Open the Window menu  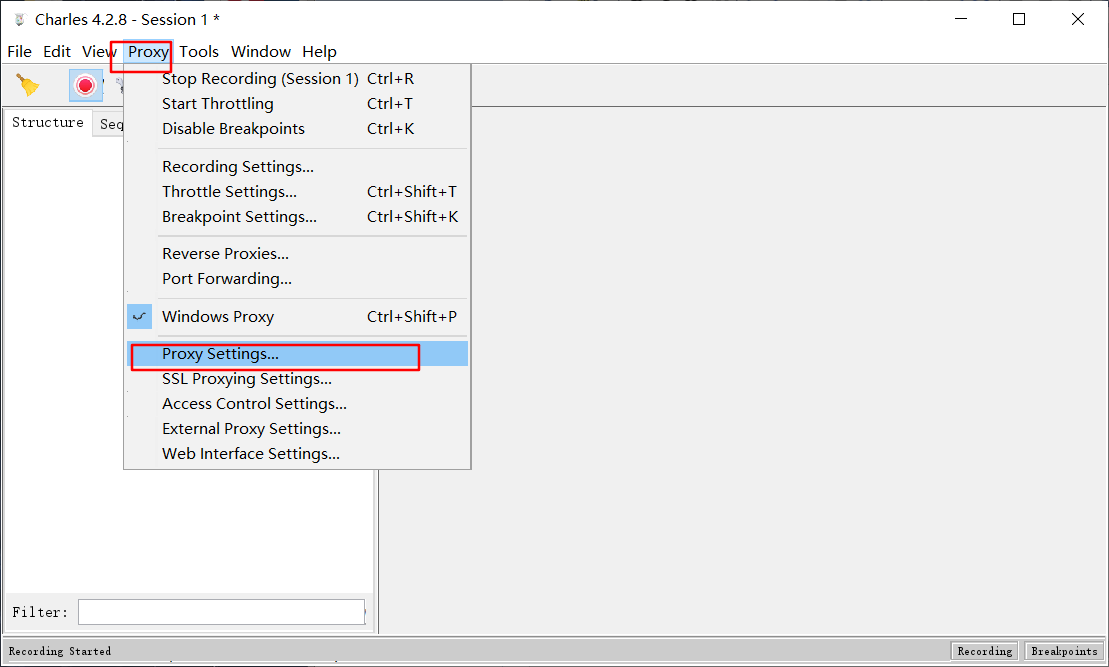(x=260, y=52)
